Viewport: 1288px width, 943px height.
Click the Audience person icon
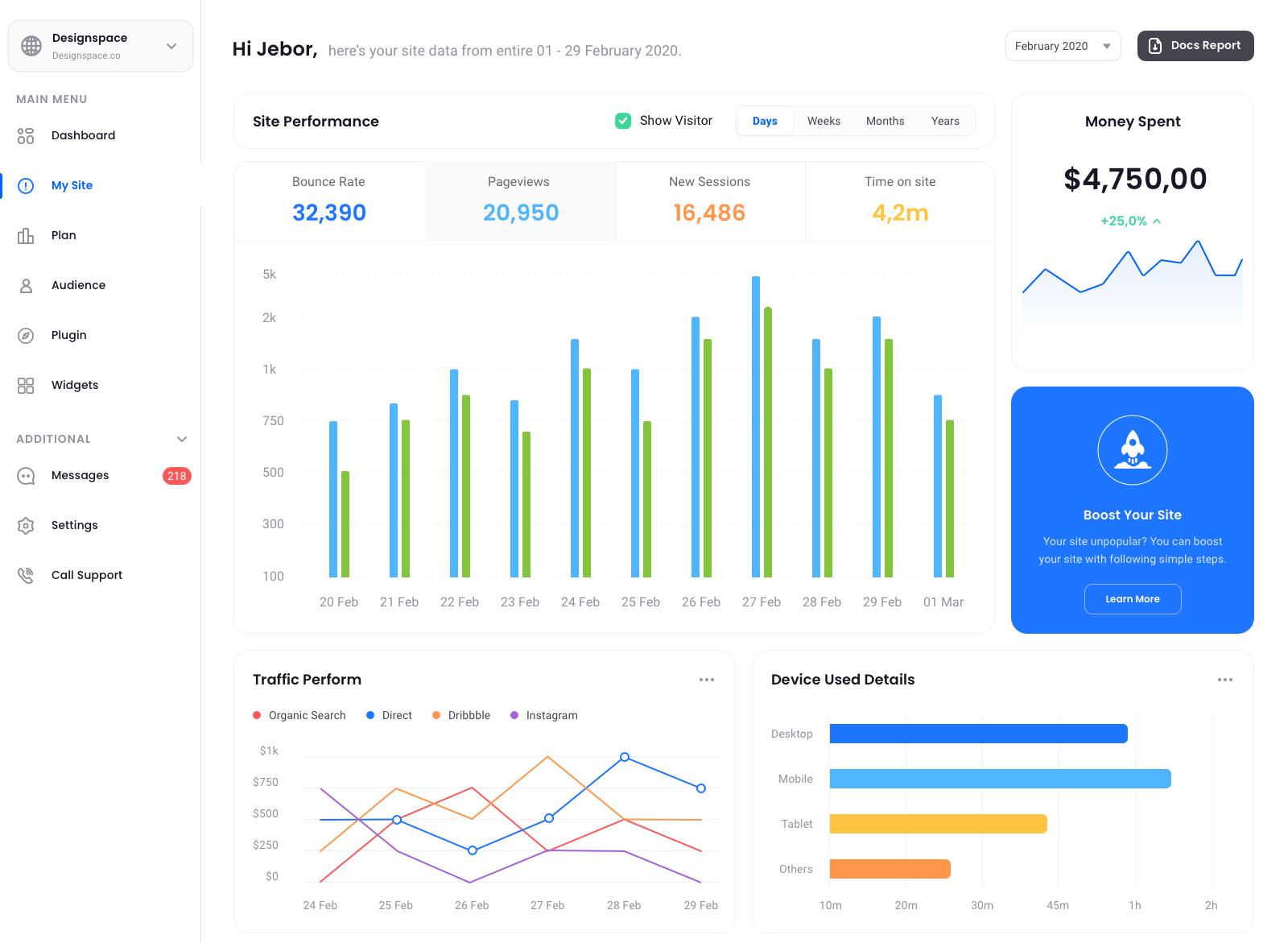(x=26, y=286)
